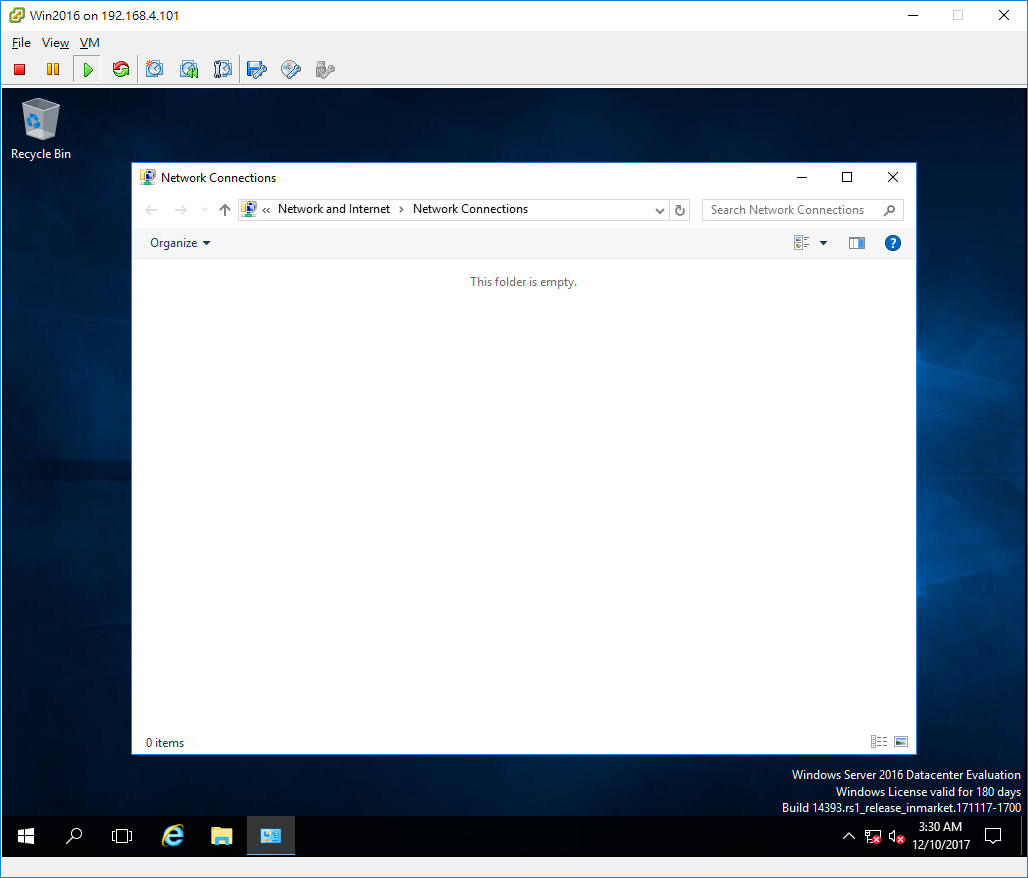Click the network status tray icon
1028x878 pixels.
873,837
